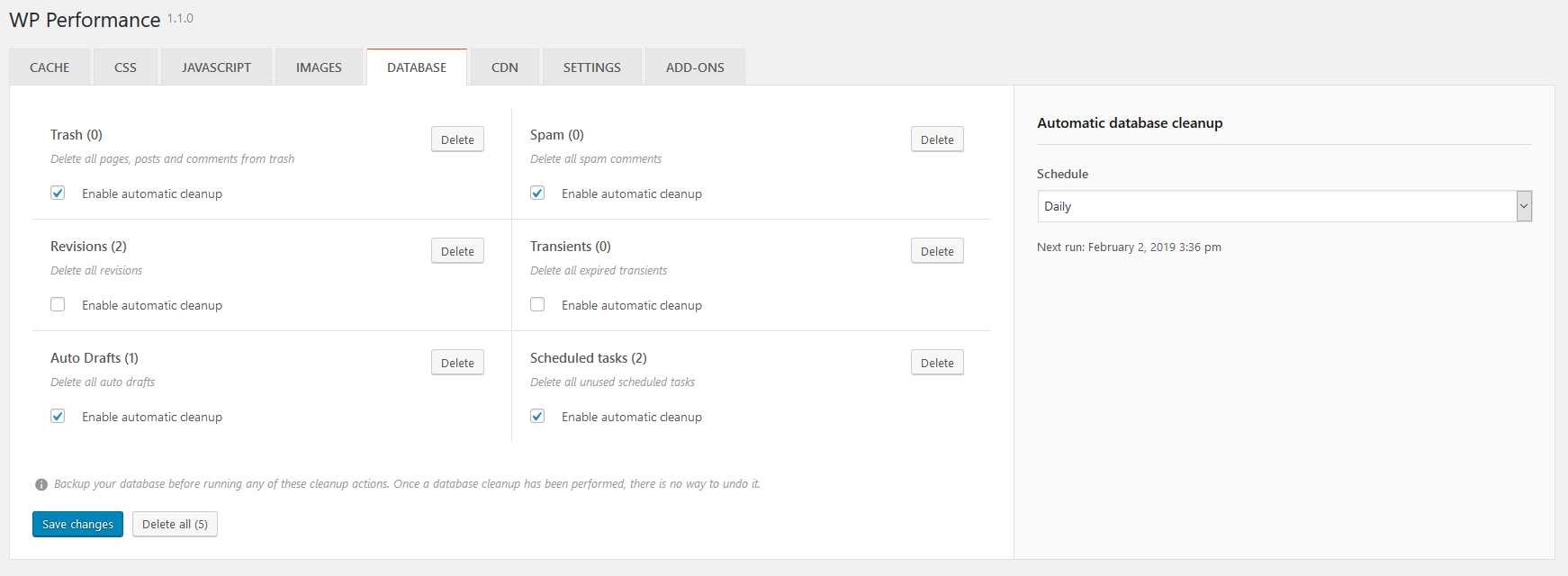
Task: Click the Delete all (5) button
Action: point(175,524)
